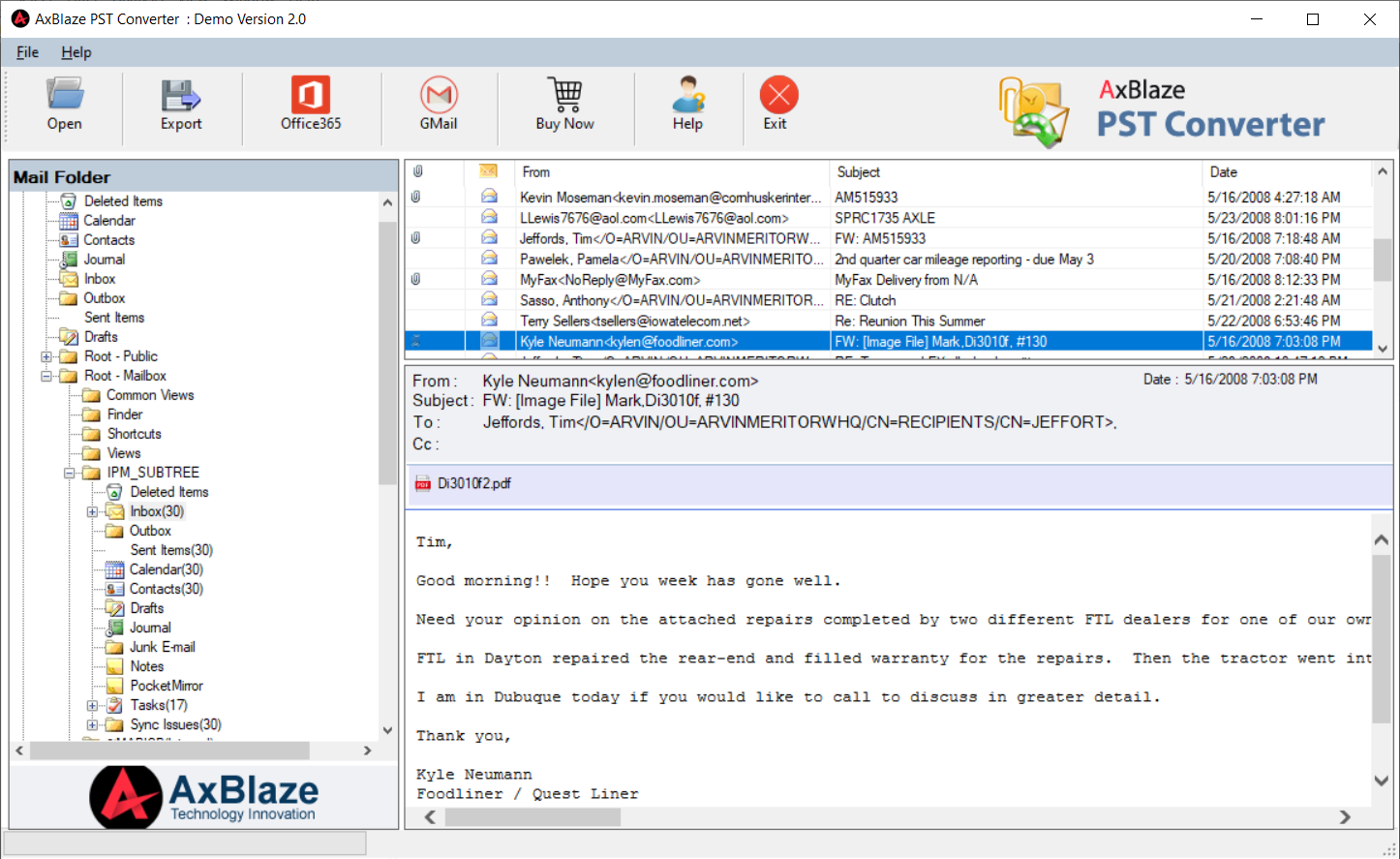Open the File menu
This screenshot has width=1400, height=859.
point(27,52)
